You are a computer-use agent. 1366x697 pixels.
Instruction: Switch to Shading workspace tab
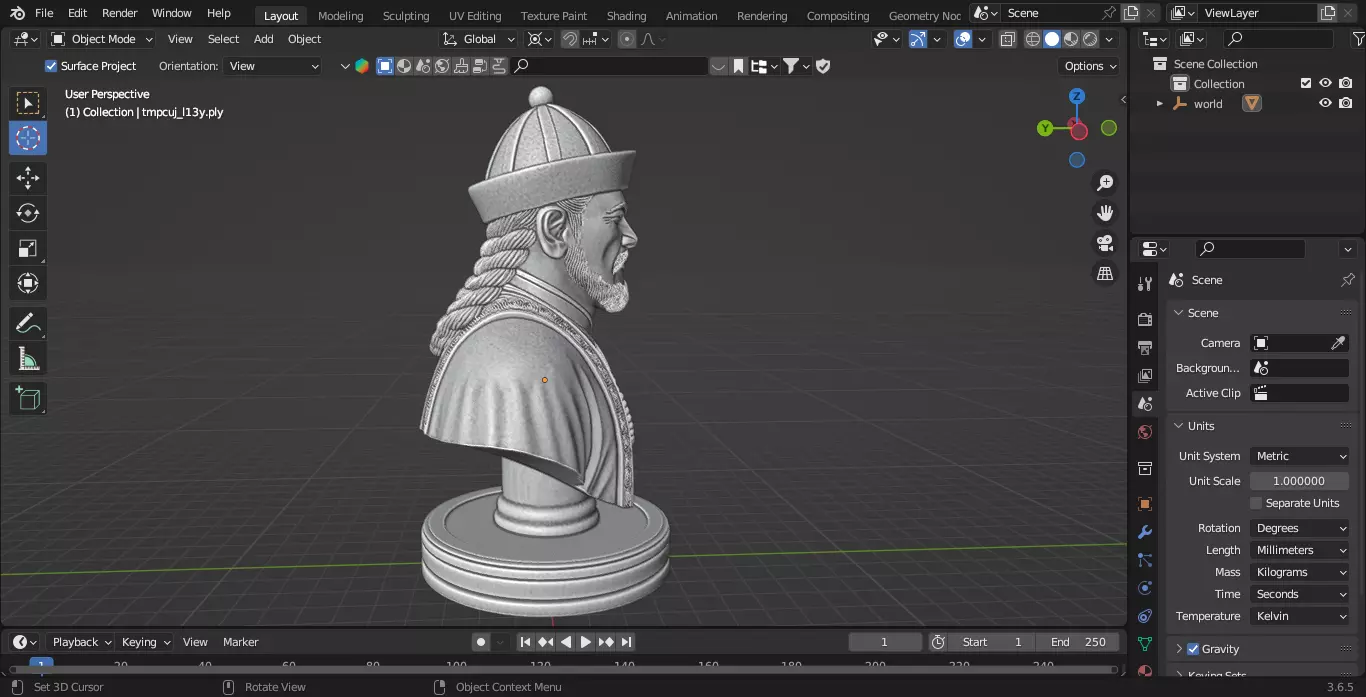pos(626,15)
